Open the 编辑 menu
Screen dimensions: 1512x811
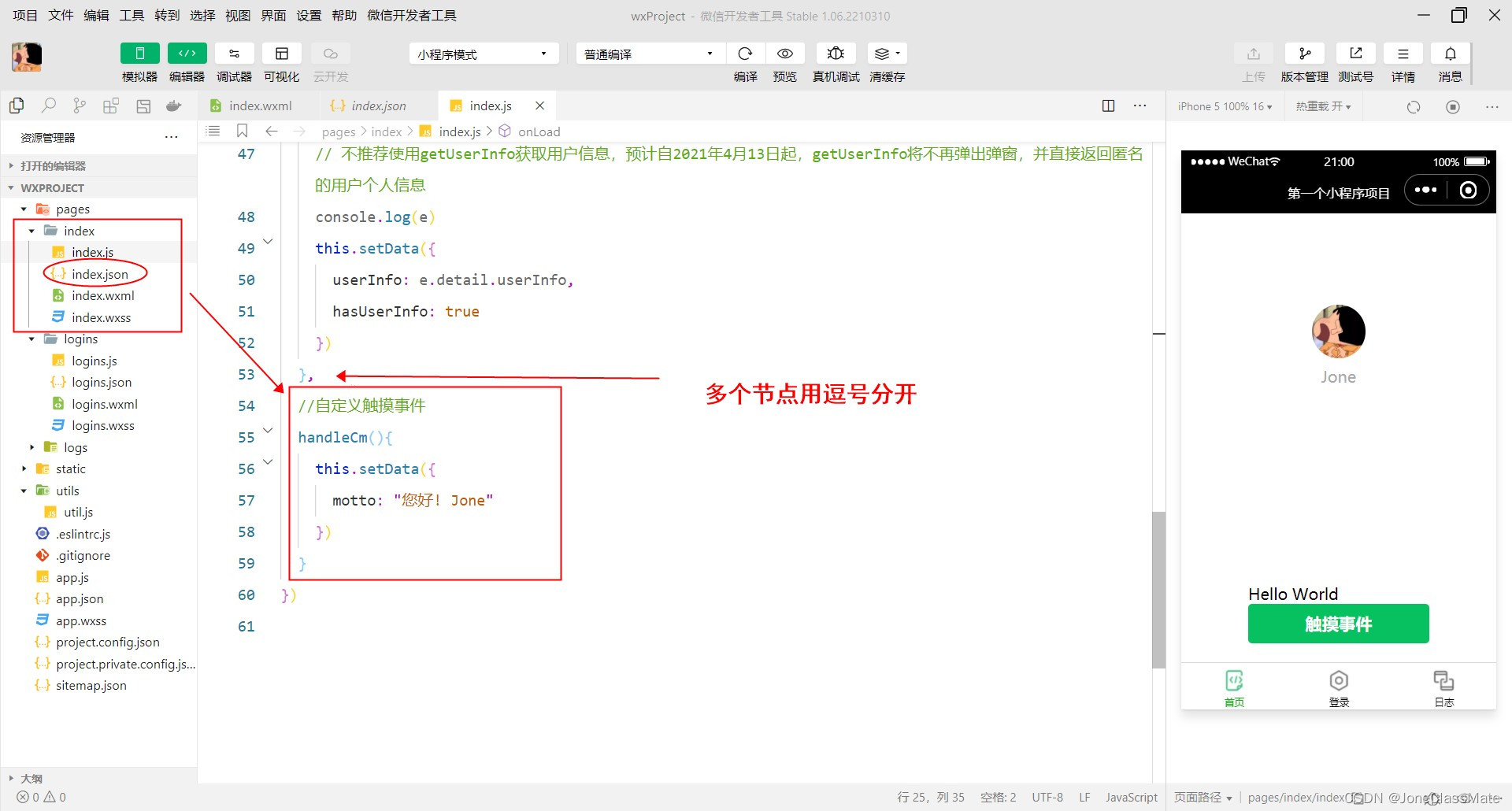[96, 15]
